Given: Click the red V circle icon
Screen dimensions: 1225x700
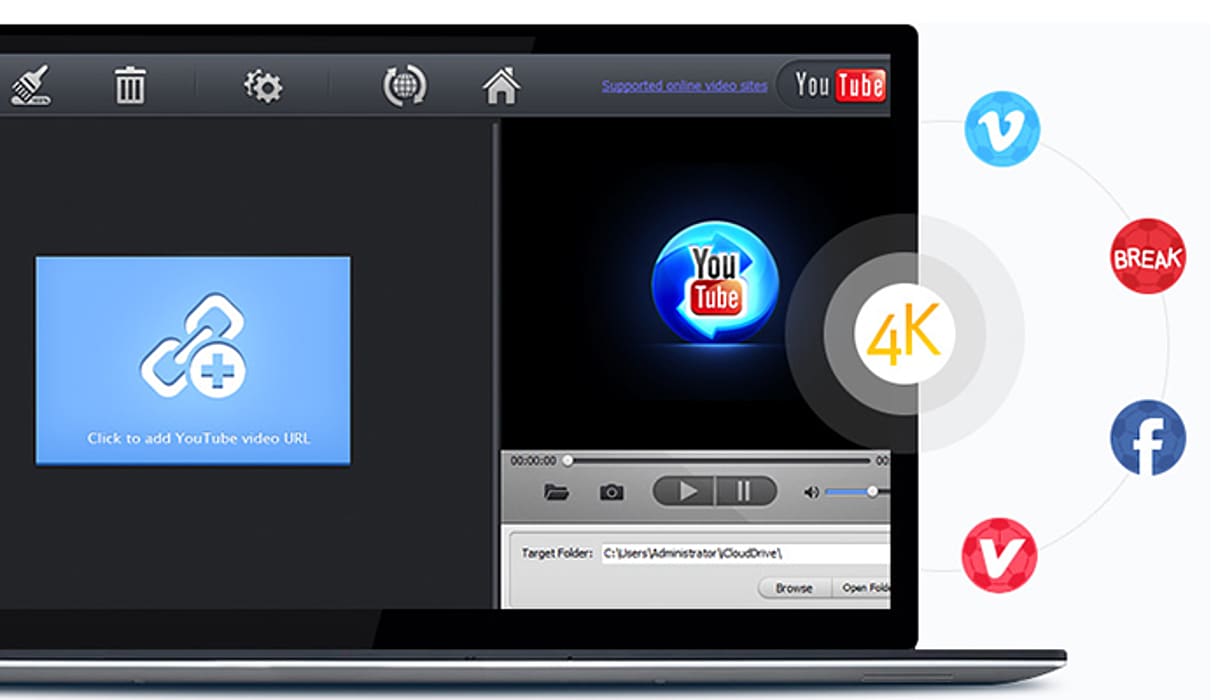Looking at the screenshot, I should pyautogui.click(x=999, y=555).
